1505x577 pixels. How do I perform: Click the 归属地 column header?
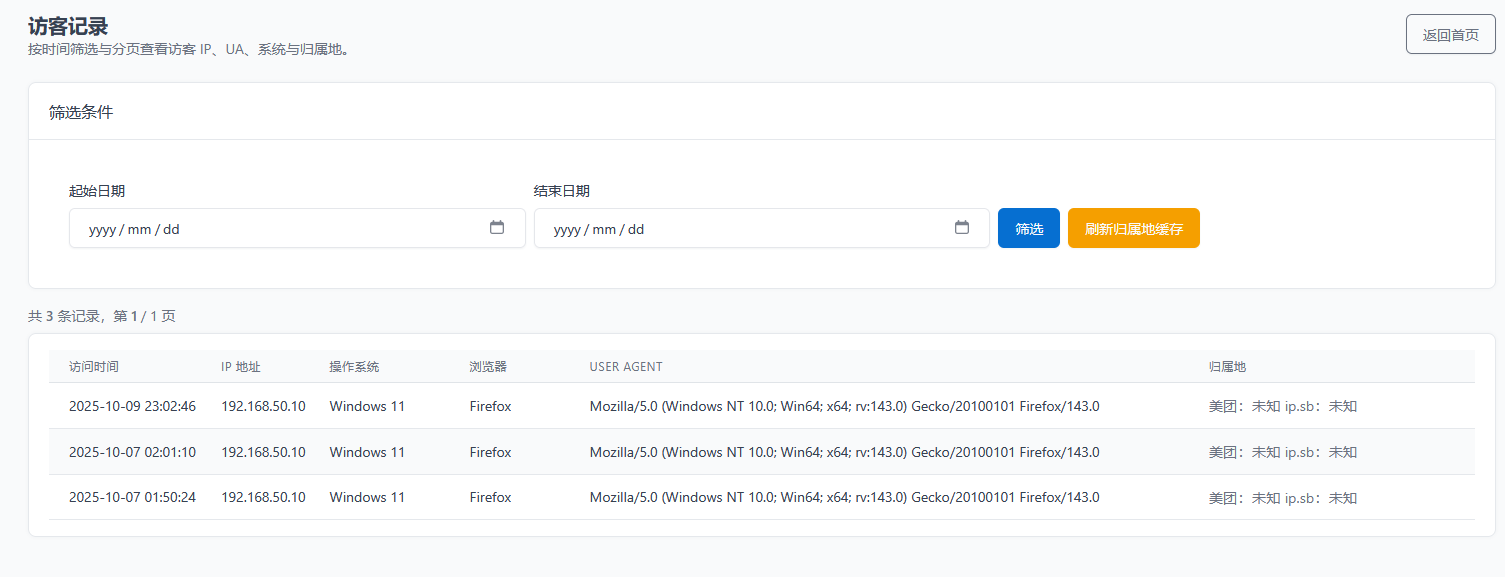click(1227, 367)
